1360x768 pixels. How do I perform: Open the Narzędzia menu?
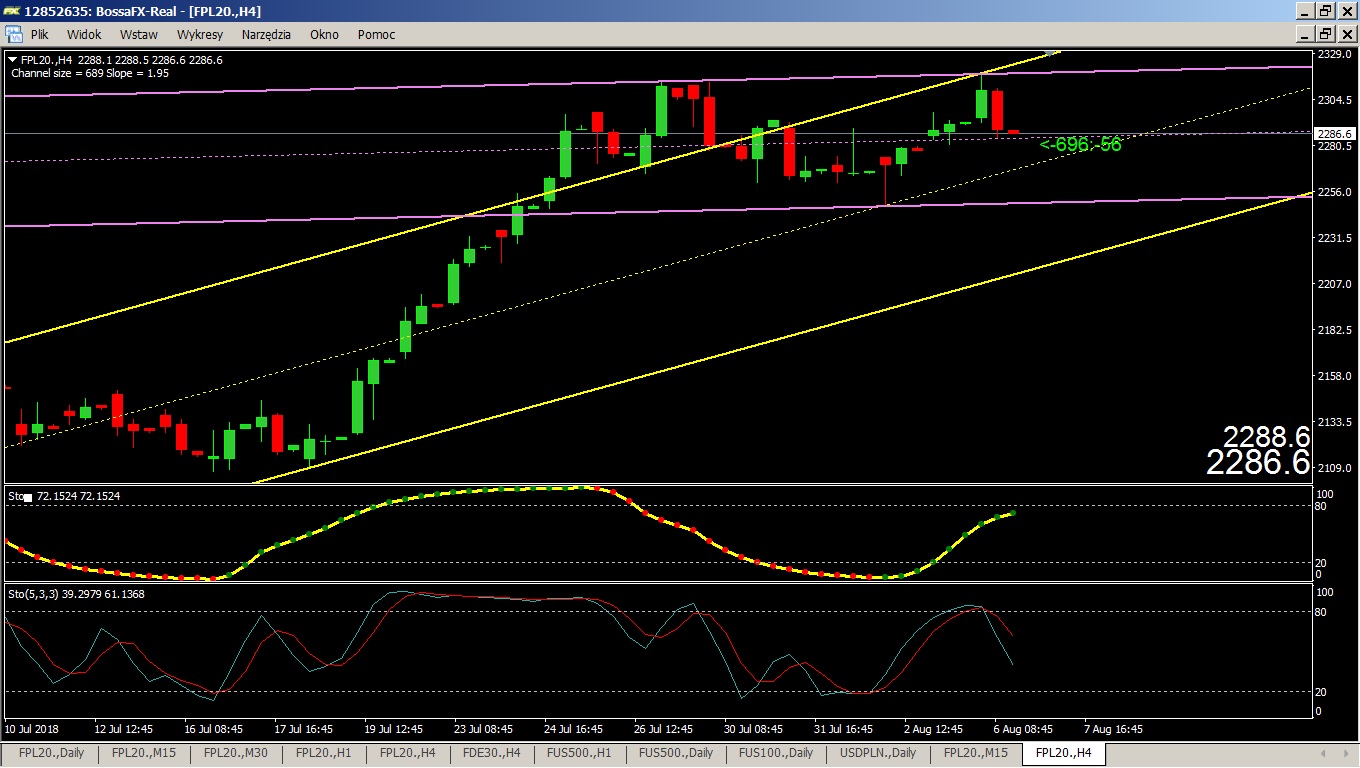tap(266, 34)
